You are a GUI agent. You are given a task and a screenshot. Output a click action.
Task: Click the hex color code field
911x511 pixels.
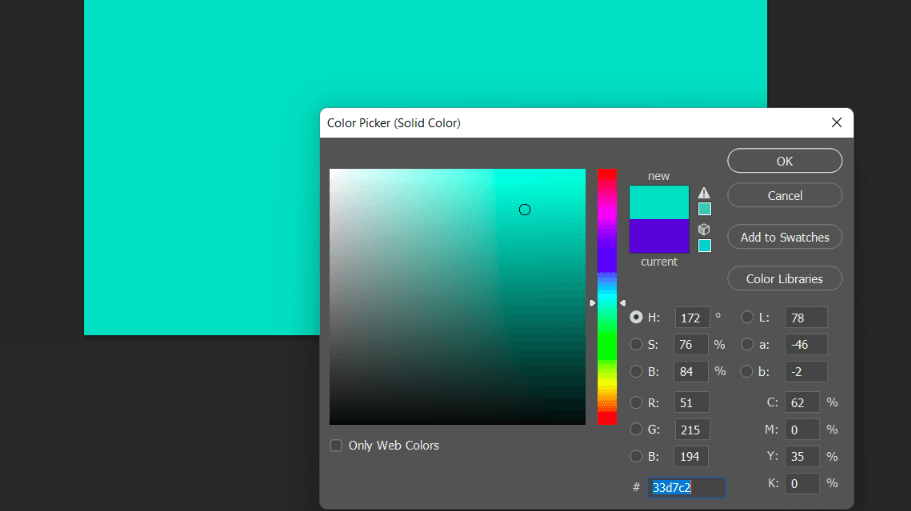tap(687, 487)
